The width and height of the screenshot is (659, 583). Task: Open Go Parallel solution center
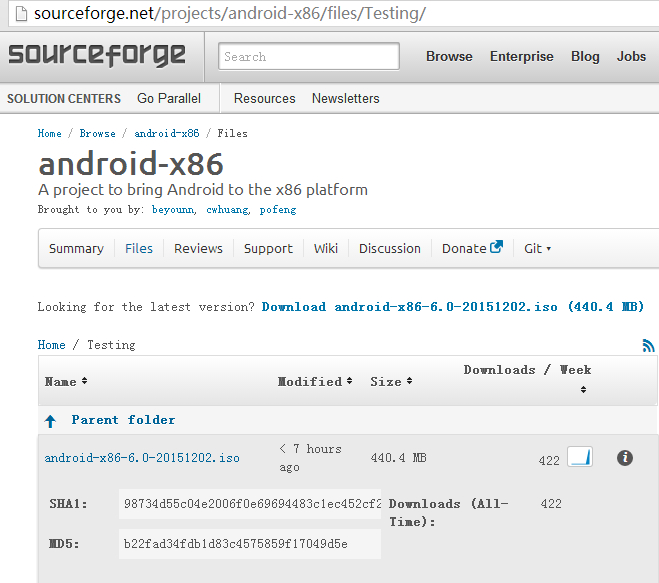[169, 98]
